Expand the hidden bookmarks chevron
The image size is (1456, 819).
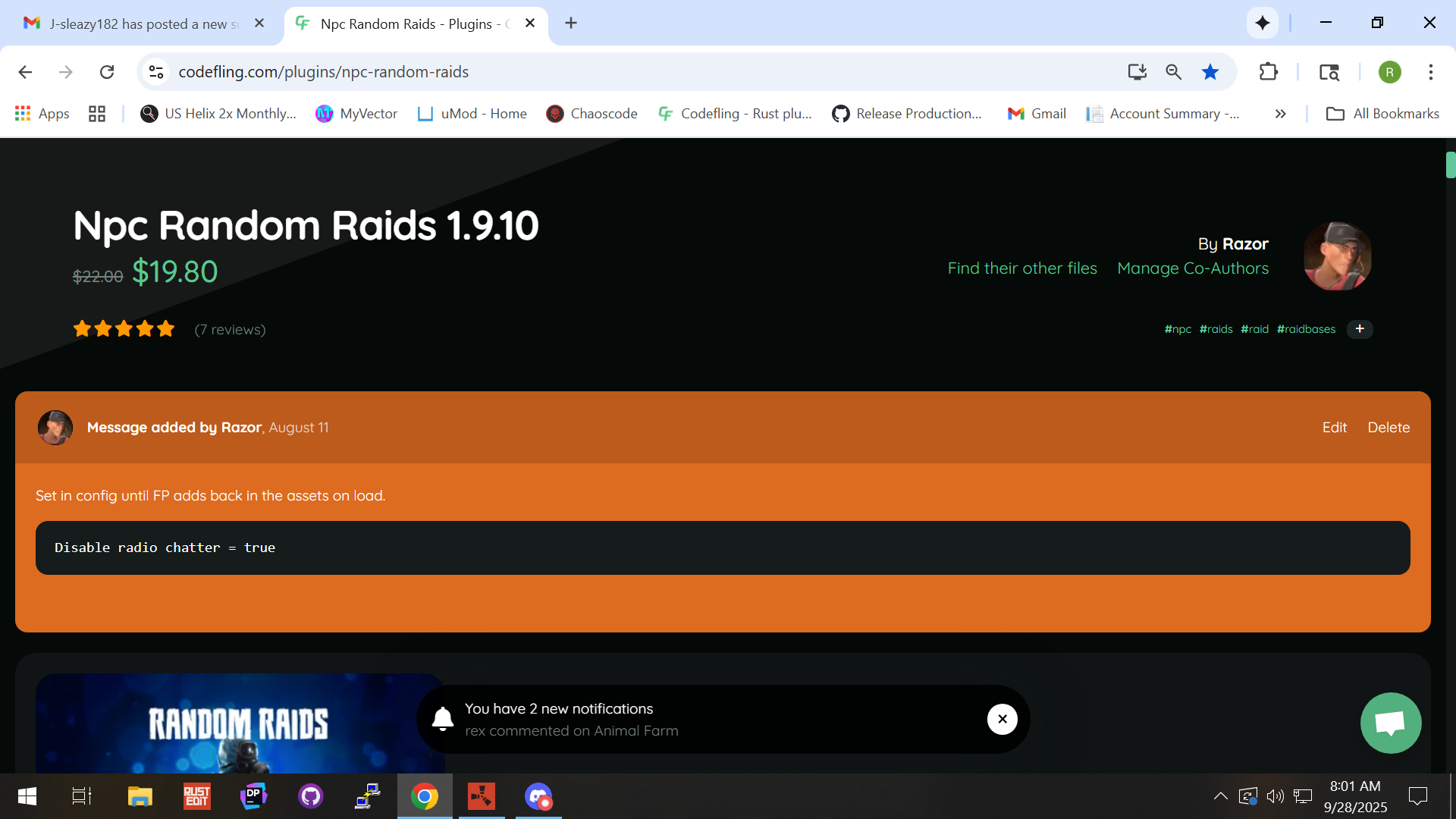1280,114
